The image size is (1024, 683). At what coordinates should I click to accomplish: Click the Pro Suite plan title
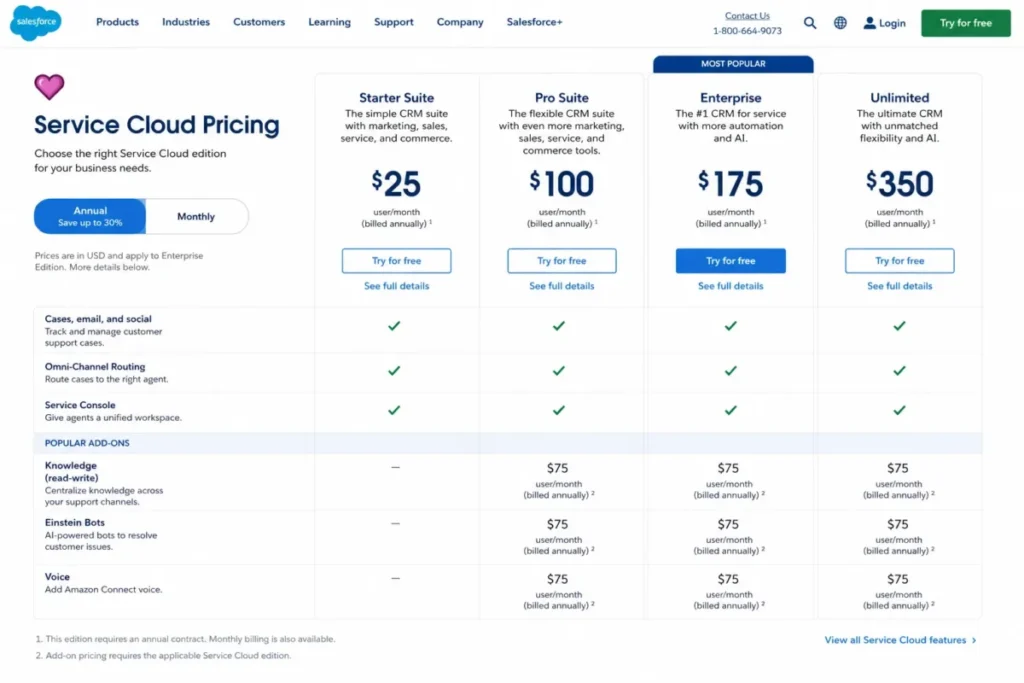click(562, 98)
